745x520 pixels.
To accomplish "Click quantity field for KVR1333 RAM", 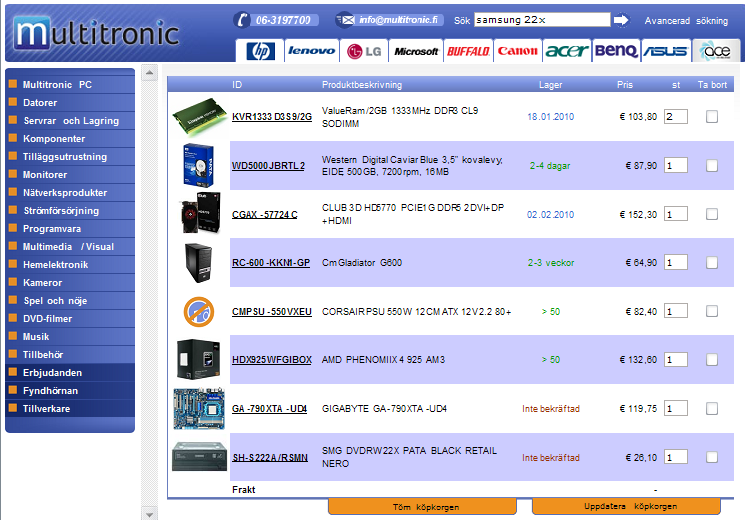I will click(676, 116).
